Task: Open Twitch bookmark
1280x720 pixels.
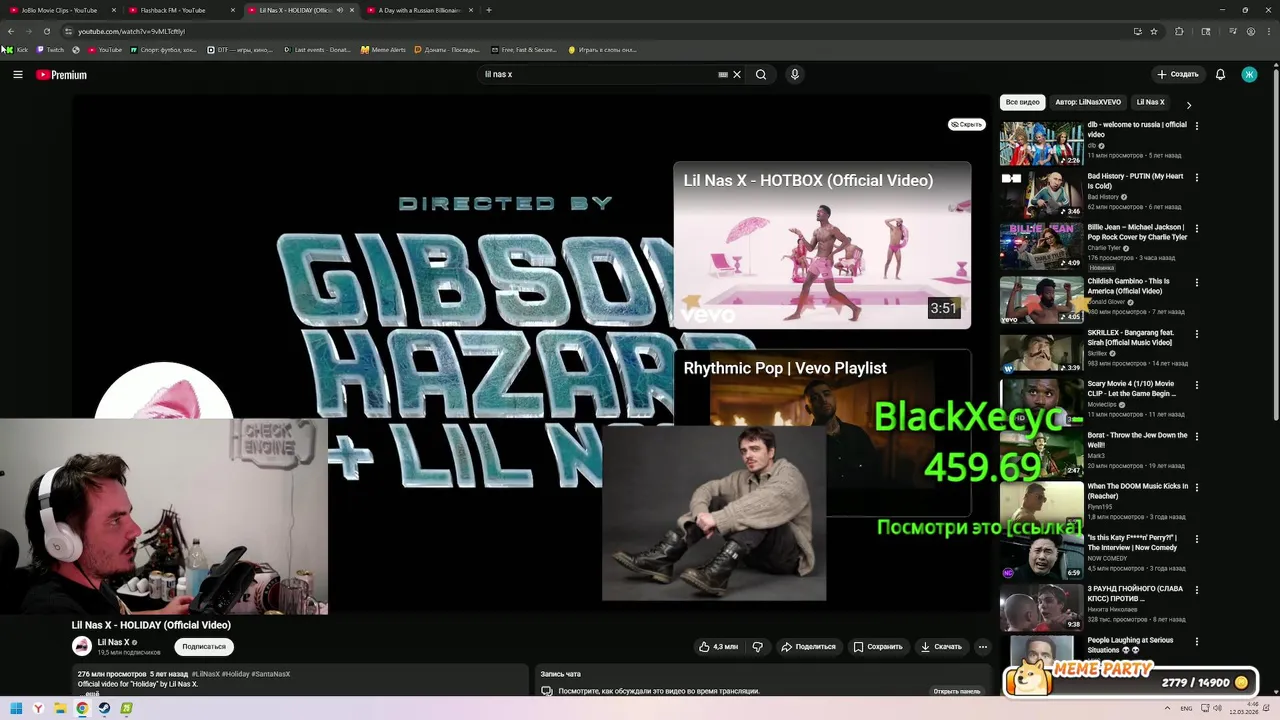Action: point(50,49)
